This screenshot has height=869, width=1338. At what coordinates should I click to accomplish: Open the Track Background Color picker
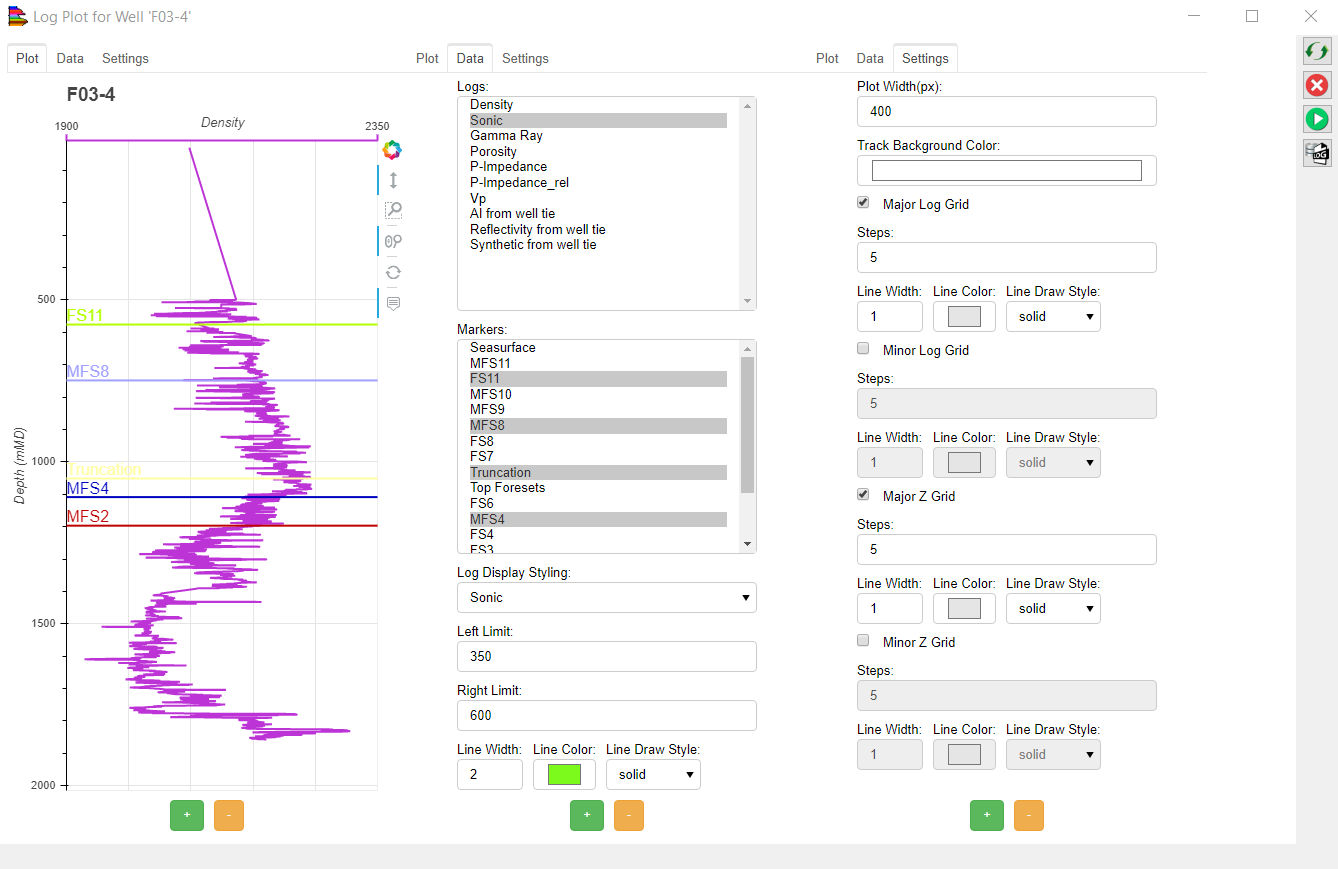(1006, 171)
